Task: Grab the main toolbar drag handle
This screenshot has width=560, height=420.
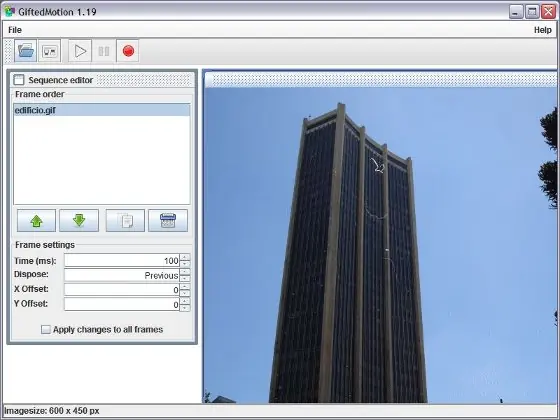Action: 9,51
